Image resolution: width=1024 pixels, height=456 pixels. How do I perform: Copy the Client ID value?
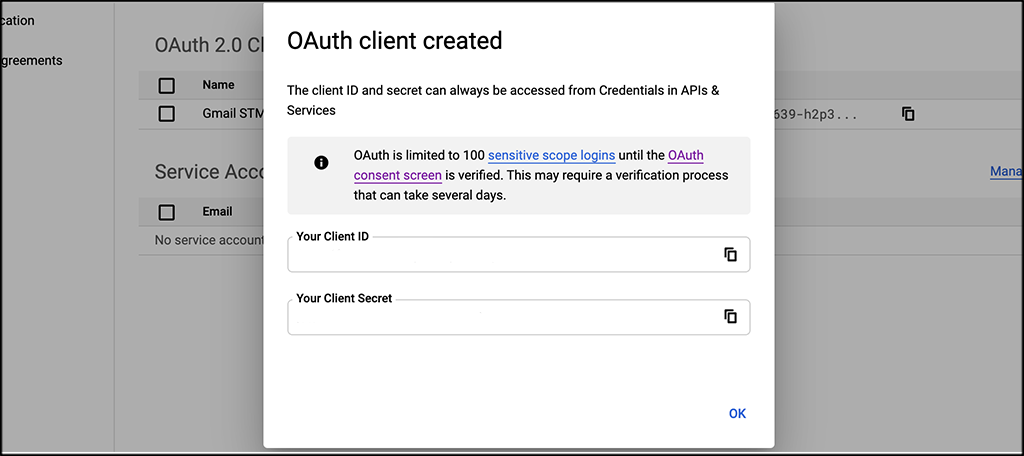click(730, 255)
